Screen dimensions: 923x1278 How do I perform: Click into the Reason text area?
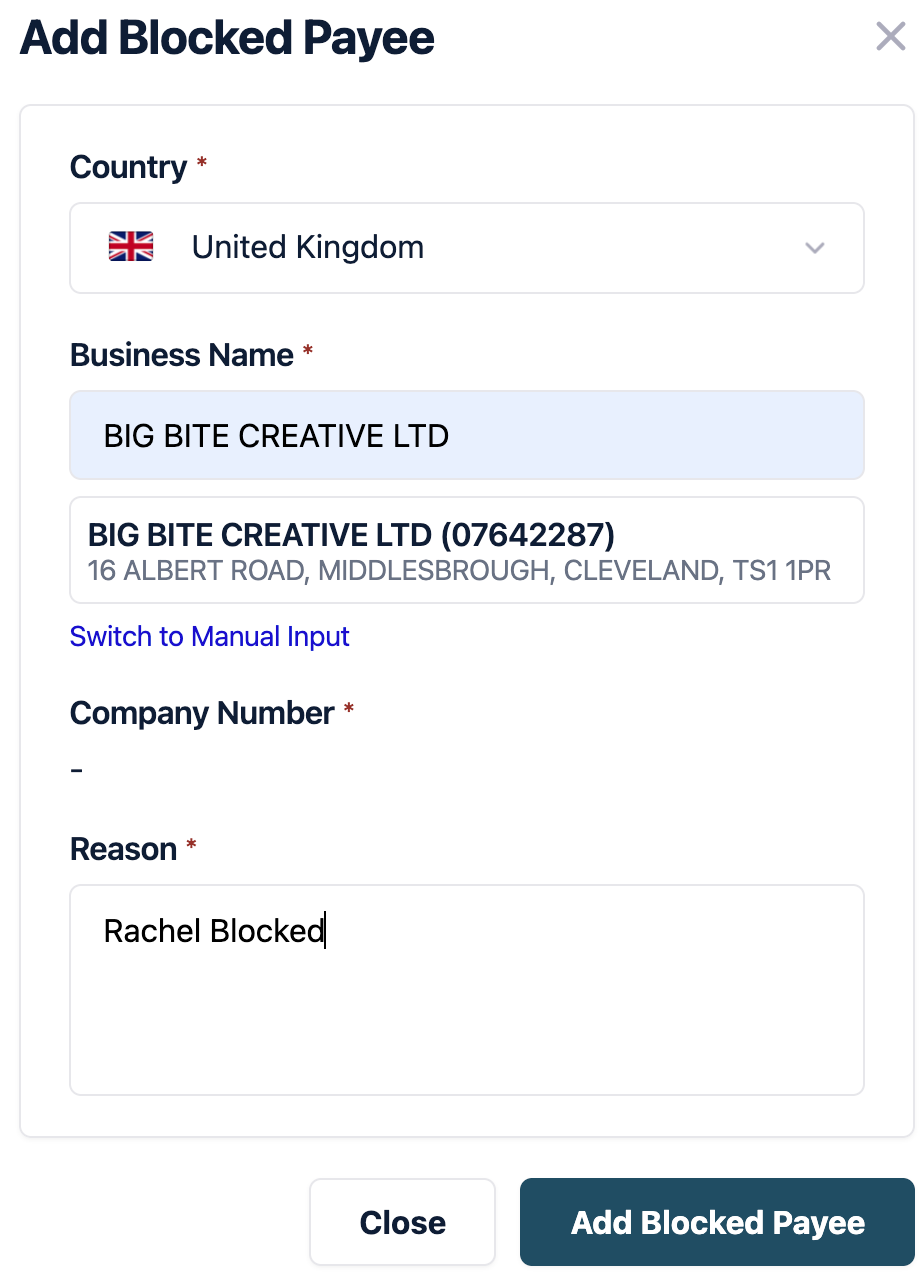tap(466, 990)
